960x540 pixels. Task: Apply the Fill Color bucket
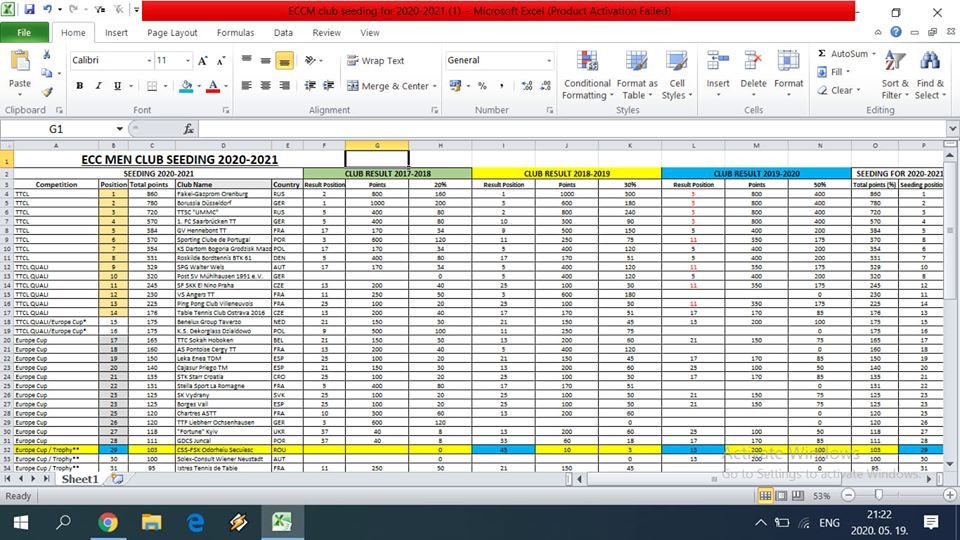[x=186, y=86]
